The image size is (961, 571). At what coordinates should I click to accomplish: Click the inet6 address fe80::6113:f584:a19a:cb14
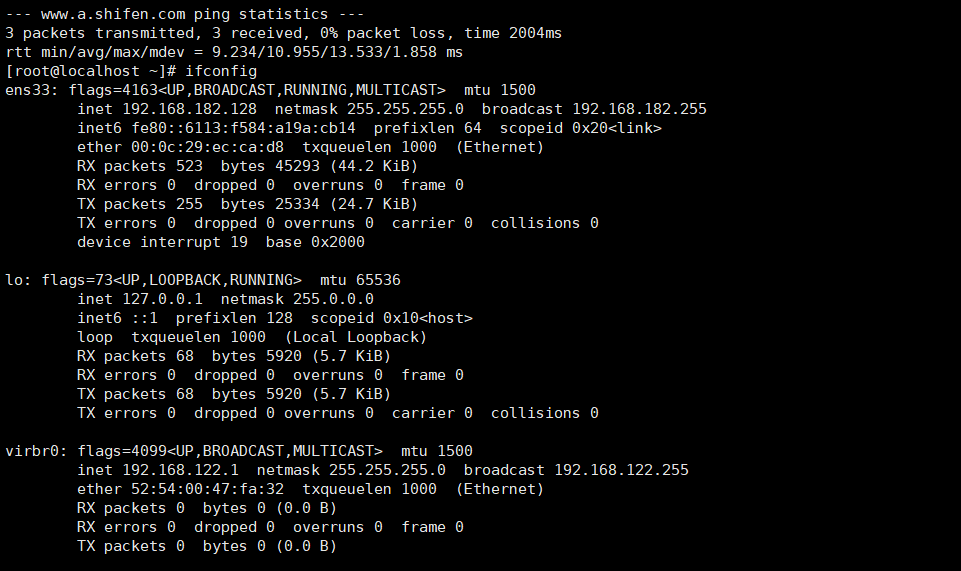coord(243,128)
